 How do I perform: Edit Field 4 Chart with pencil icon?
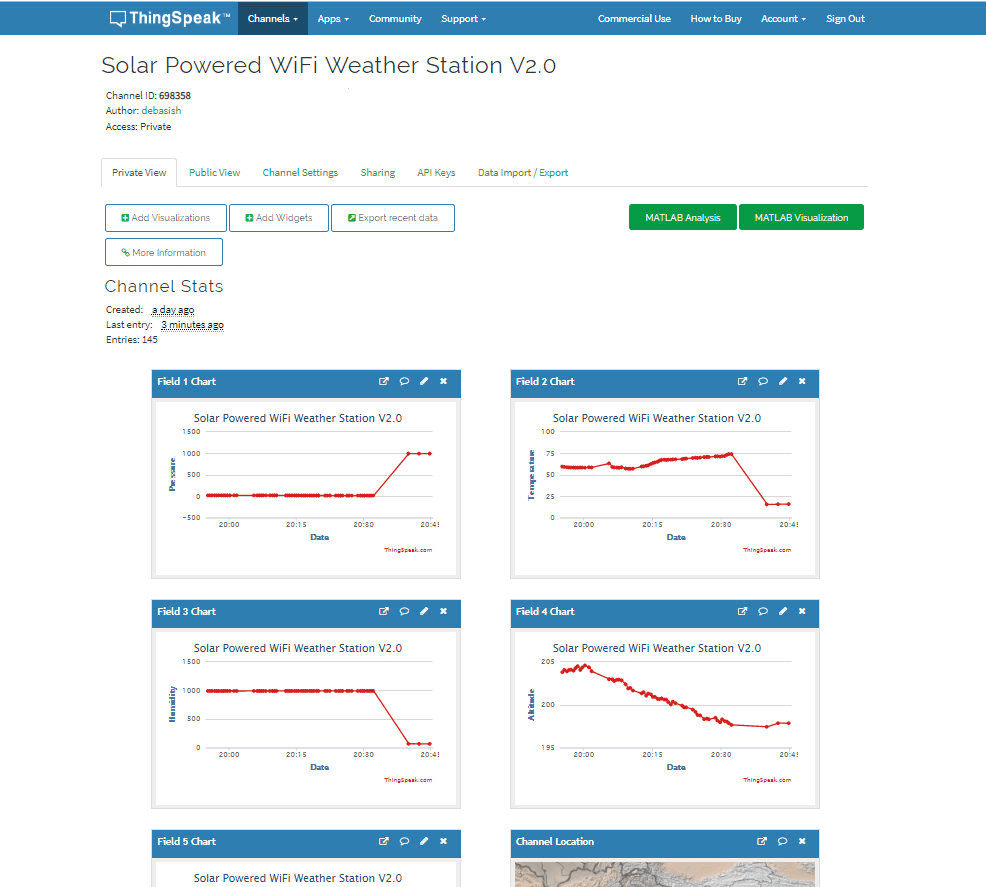click(x=783, y=611)
